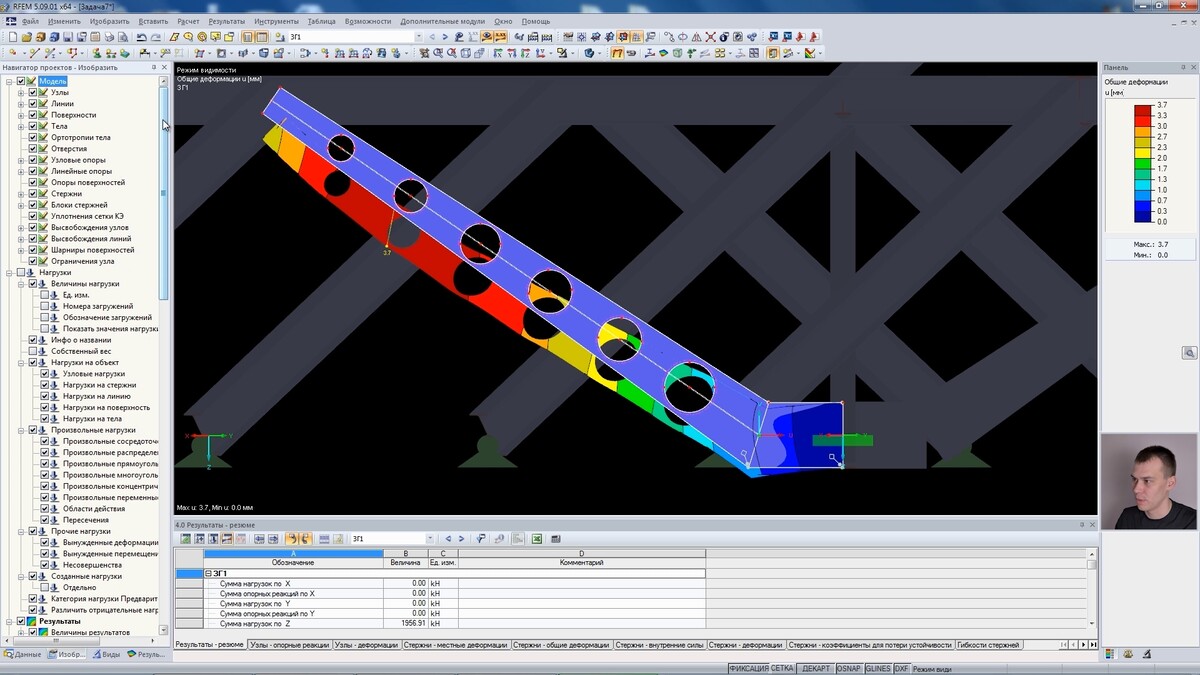Click the ФИКСАЦИЯ СЕТКА status button
Viewport: 1200px width, 675px height.
click(x=761, y=668)
